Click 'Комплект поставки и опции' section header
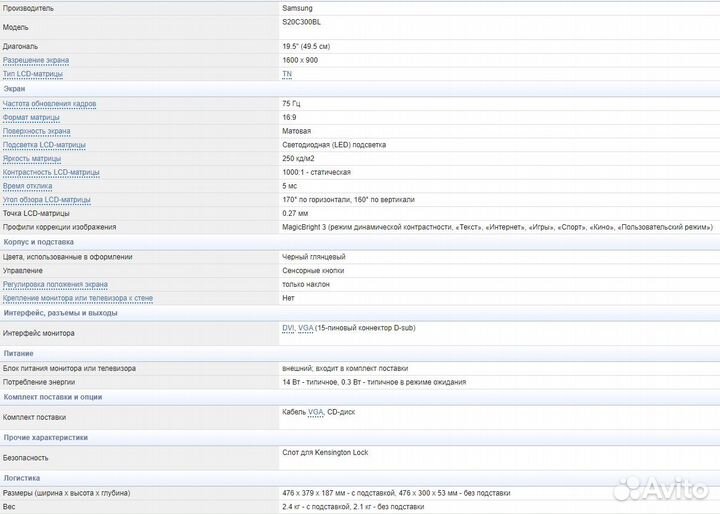The width and height of the screenshot is (720, 514). point(53,397)
